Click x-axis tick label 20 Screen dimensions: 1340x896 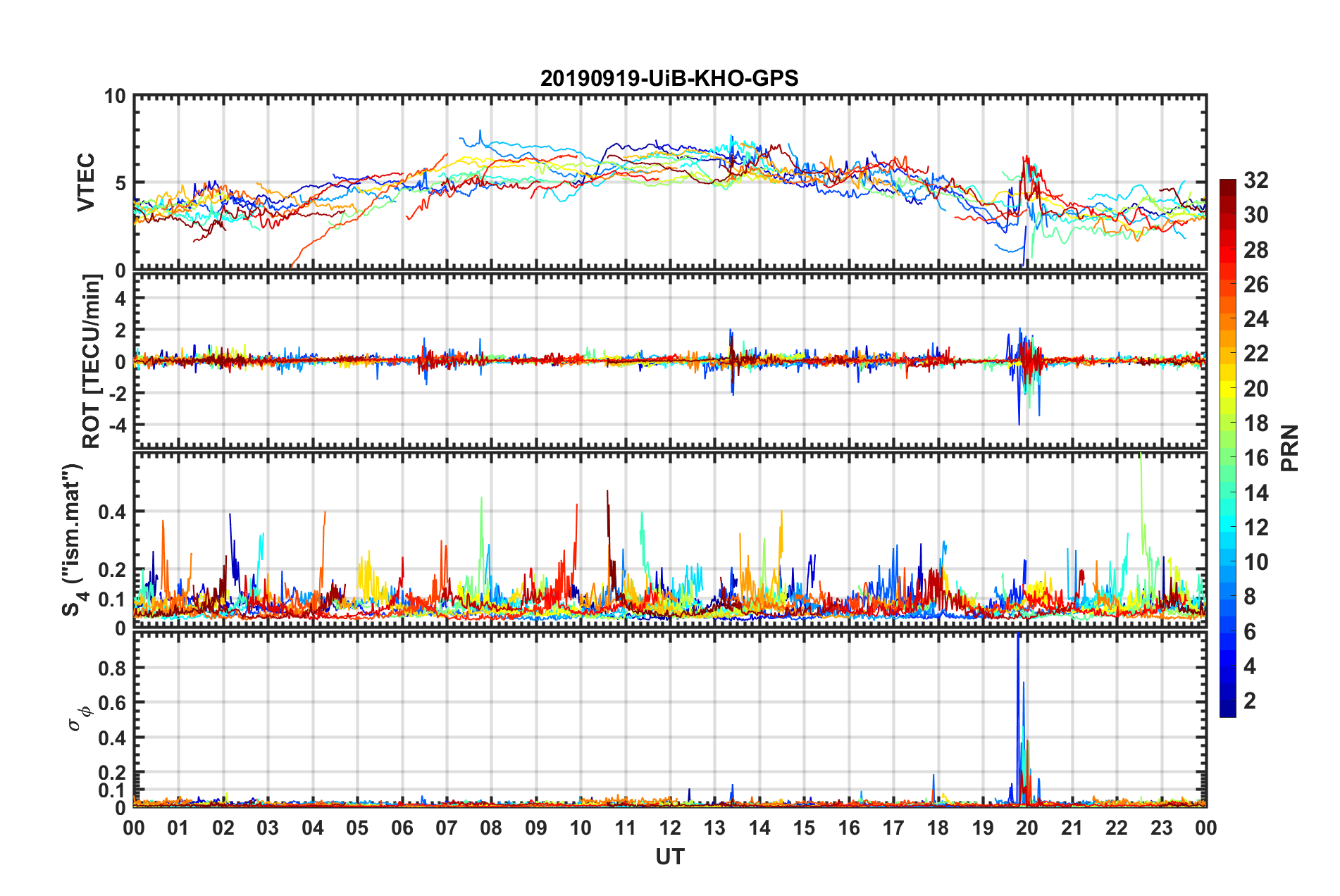click(x=1027, y=828)
